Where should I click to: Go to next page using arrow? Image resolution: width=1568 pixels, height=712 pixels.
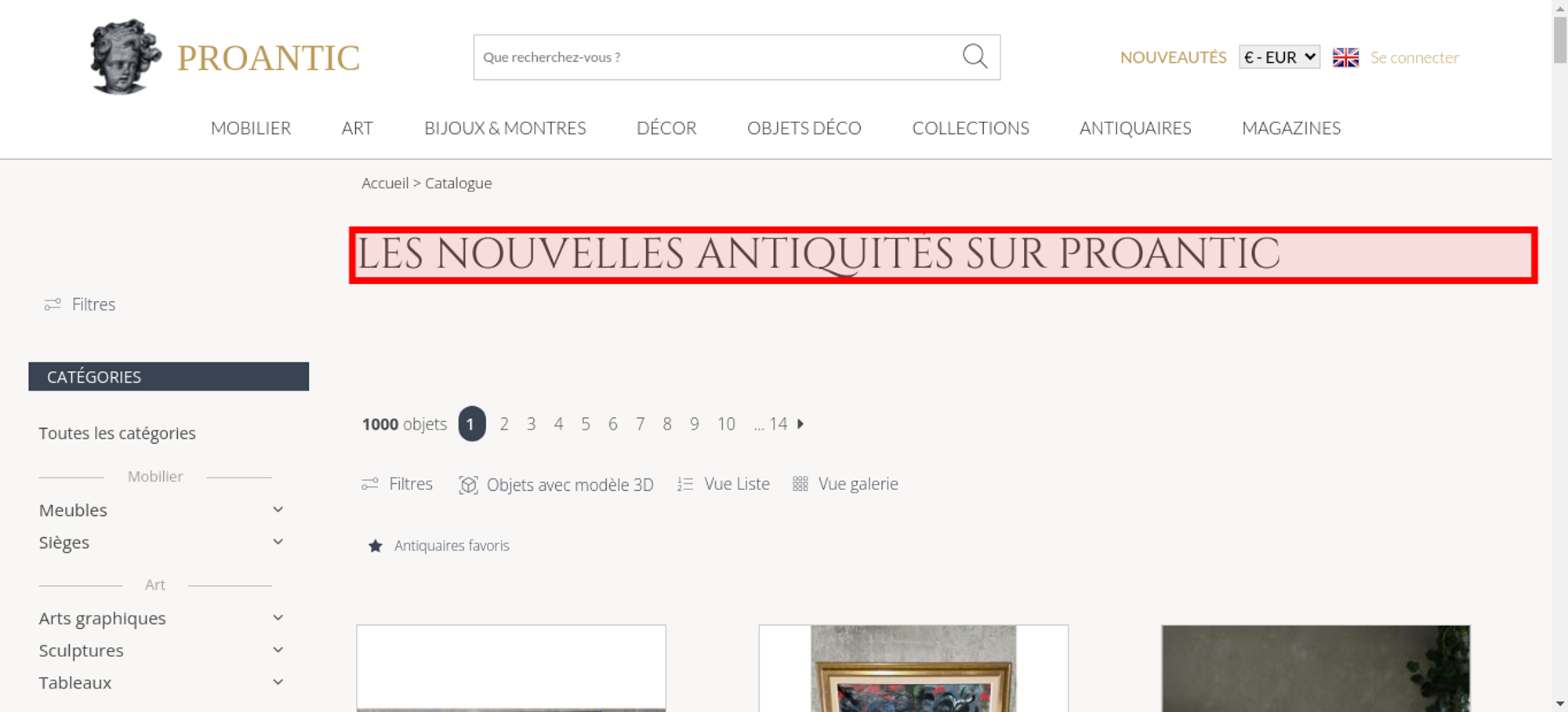coord(800,423)
